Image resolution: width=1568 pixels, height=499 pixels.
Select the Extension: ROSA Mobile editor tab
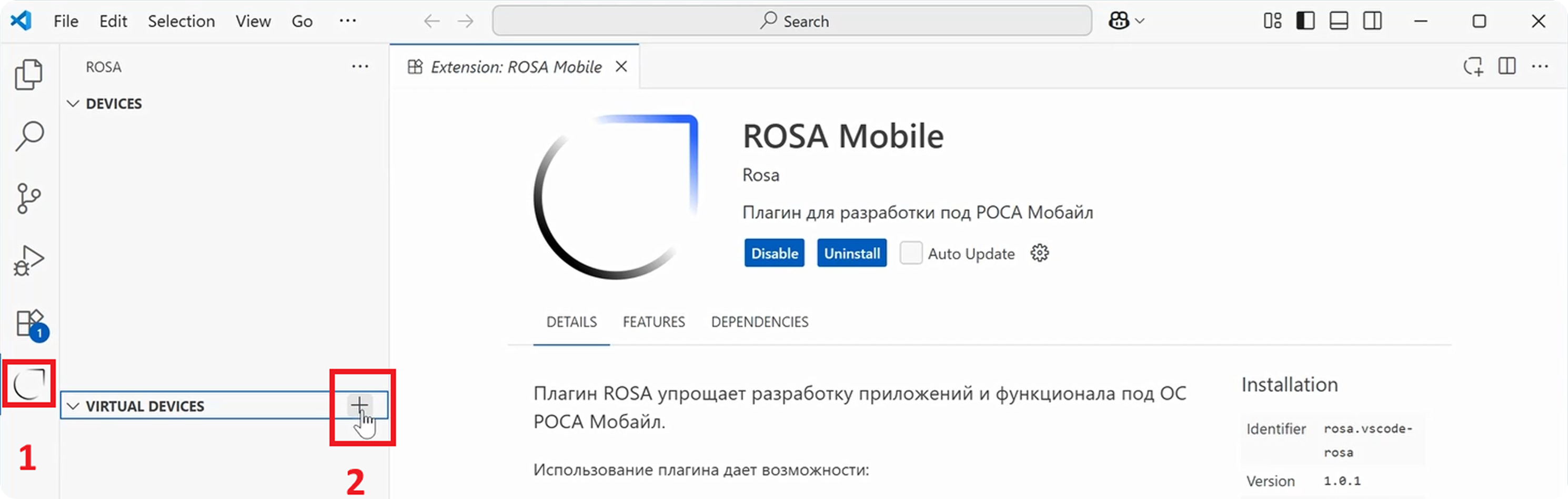(515, 66)
